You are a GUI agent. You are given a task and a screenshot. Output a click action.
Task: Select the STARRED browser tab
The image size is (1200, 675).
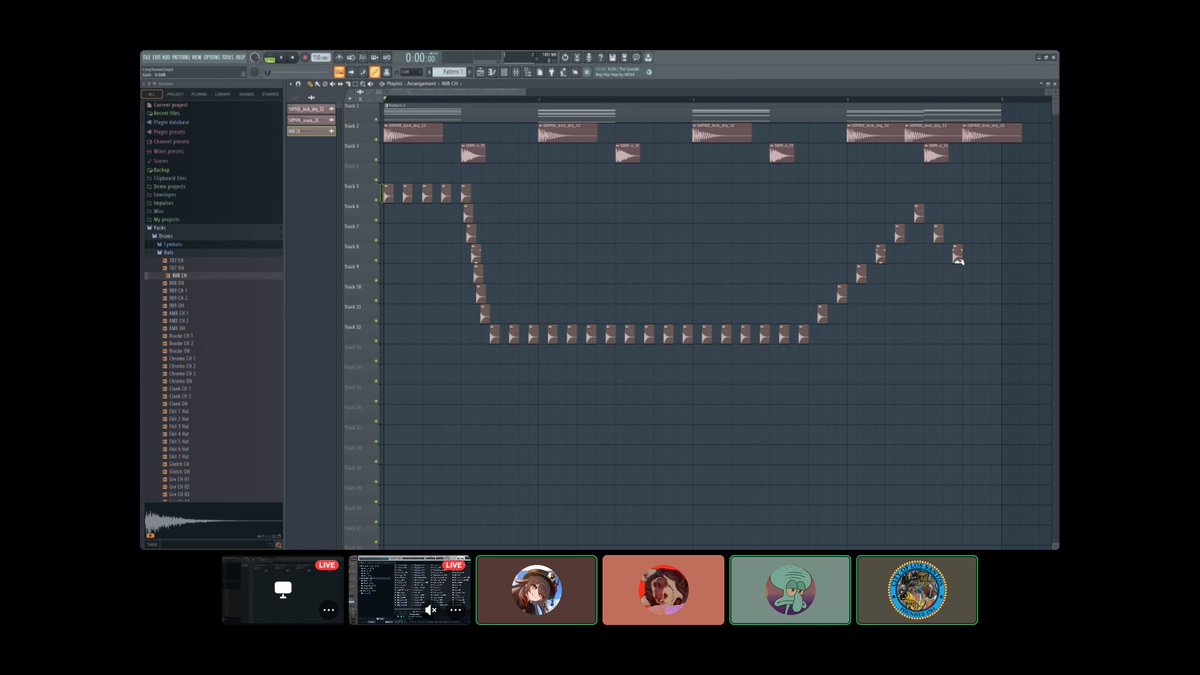[x=270, y=94]
